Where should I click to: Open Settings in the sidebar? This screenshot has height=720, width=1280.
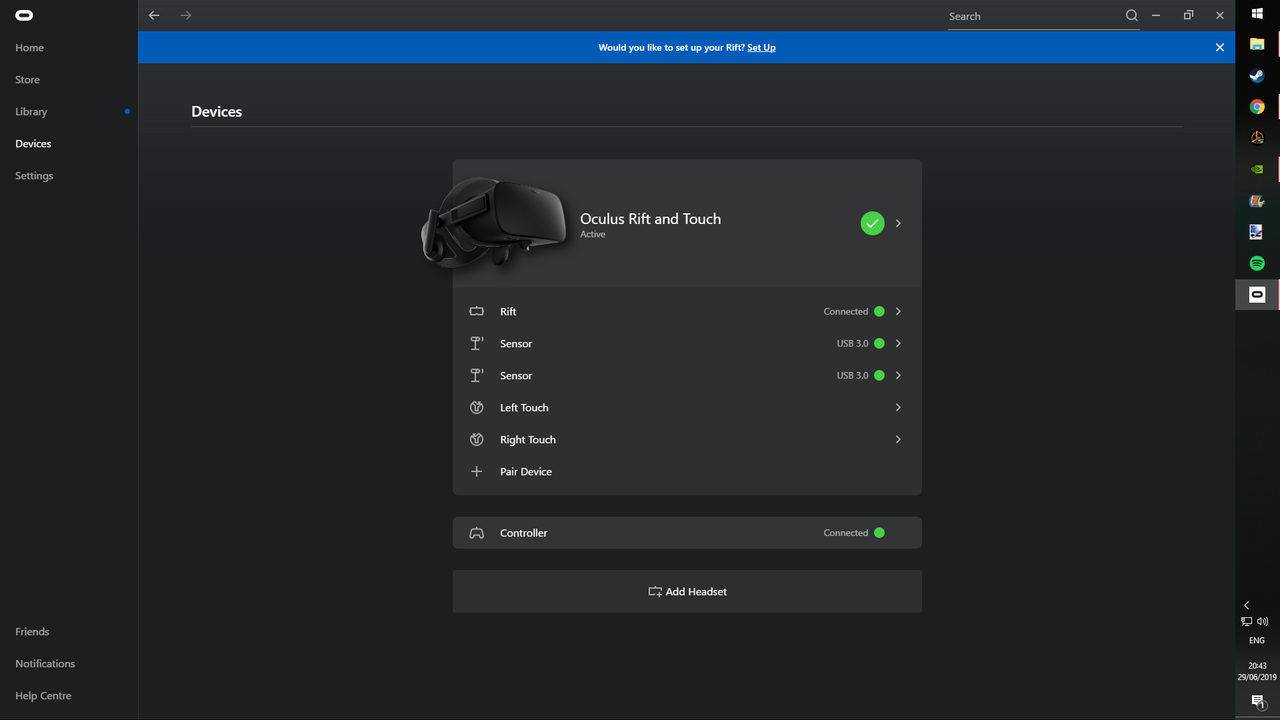point(34,175)
